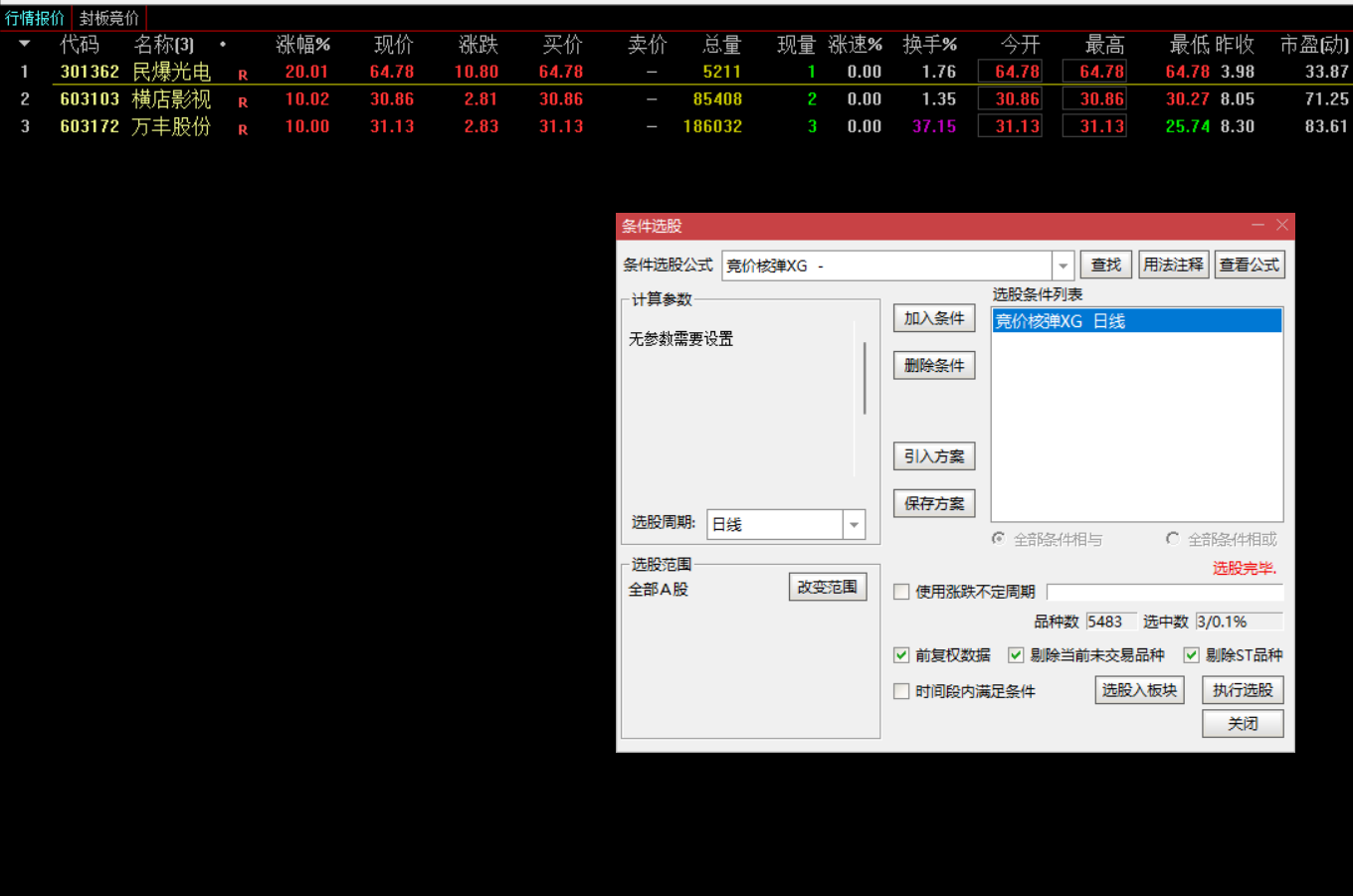1353x896 pixels.
Task: Click stock name 横店影视
Action: tap(171, 99)
